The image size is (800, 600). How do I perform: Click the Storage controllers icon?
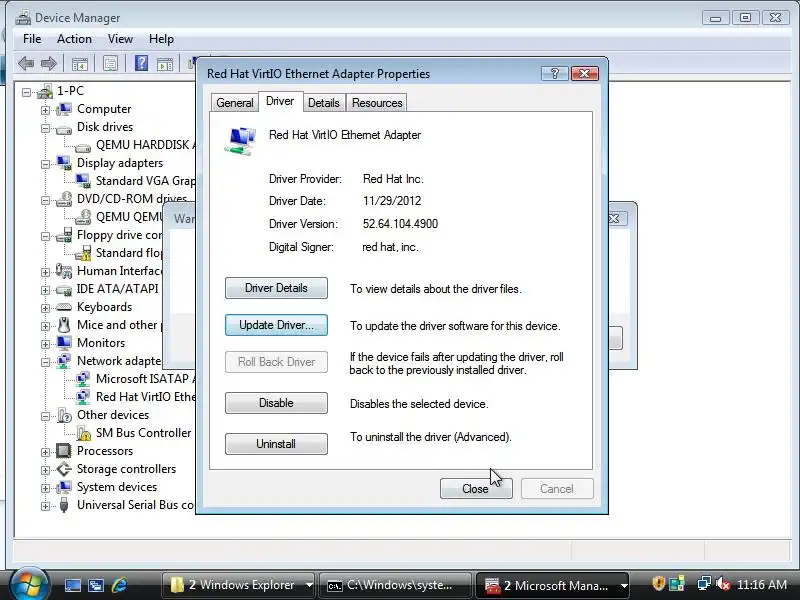[64, 469]
